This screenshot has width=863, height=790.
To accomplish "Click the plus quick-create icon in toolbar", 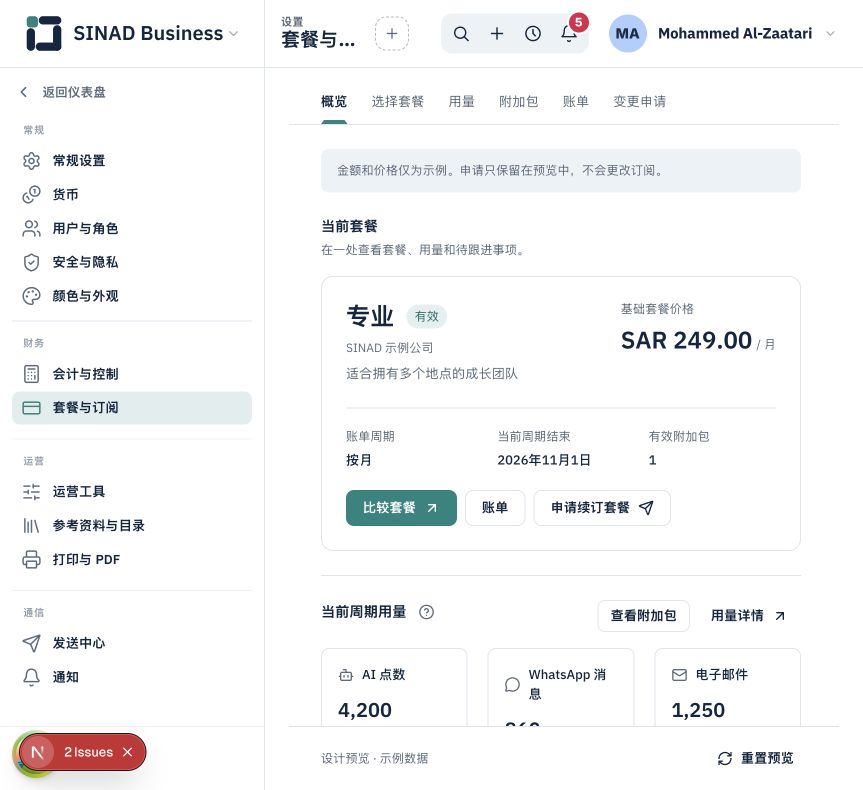I will tap(497, 34).
